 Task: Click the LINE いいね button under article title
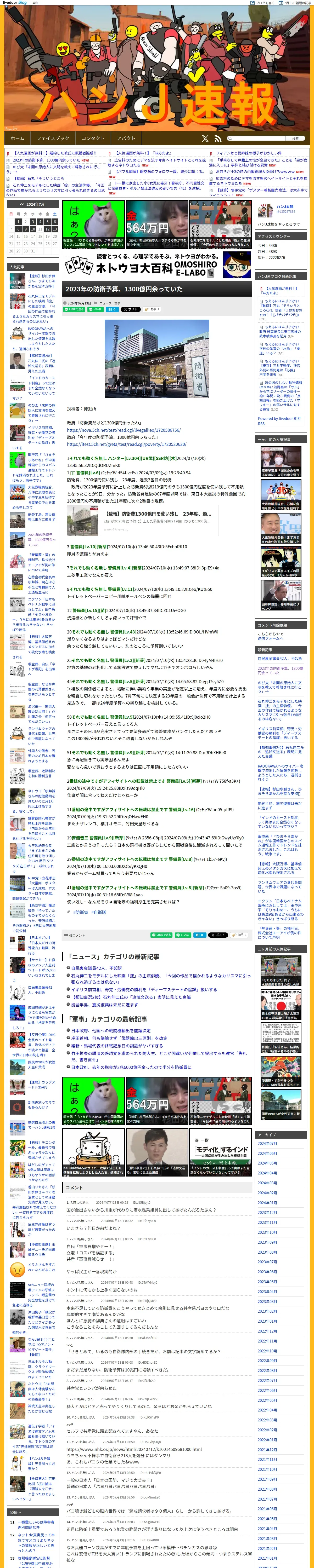[96, 309]
